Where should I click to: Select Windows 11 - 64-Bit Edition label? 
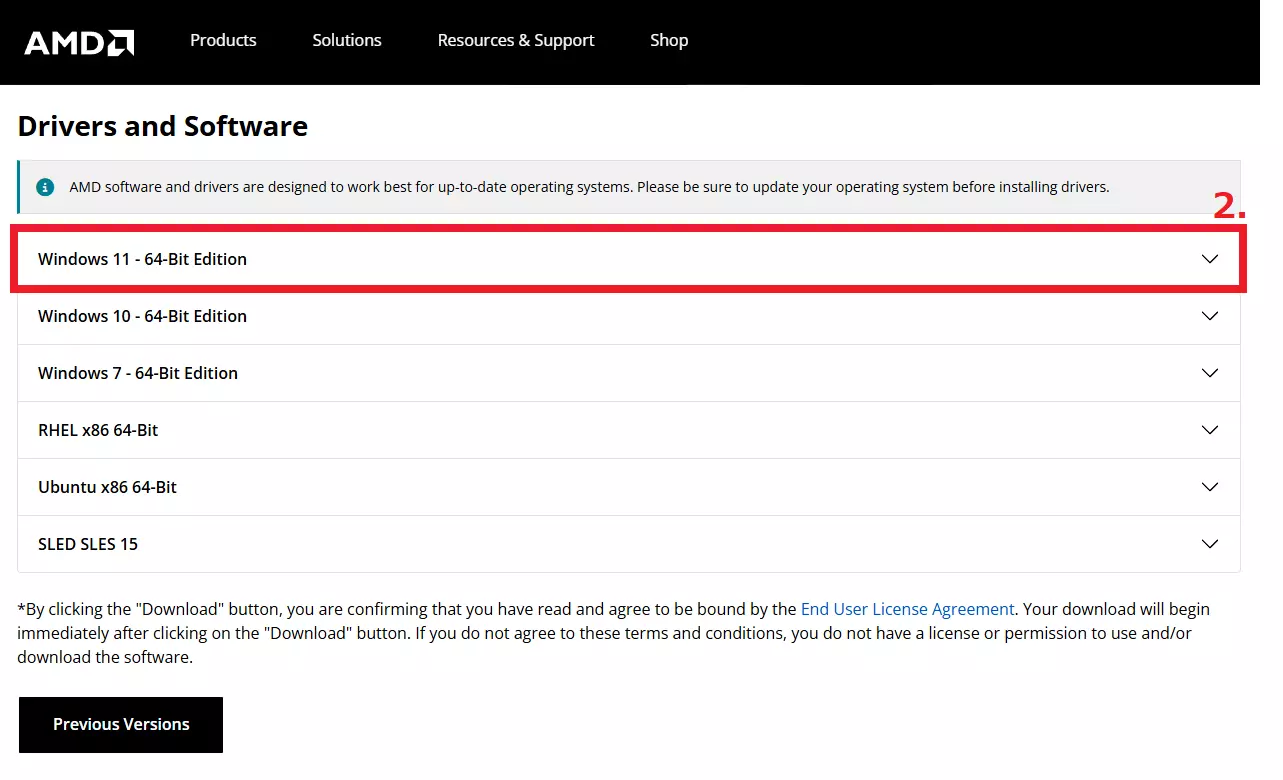(x=142, y=259)
